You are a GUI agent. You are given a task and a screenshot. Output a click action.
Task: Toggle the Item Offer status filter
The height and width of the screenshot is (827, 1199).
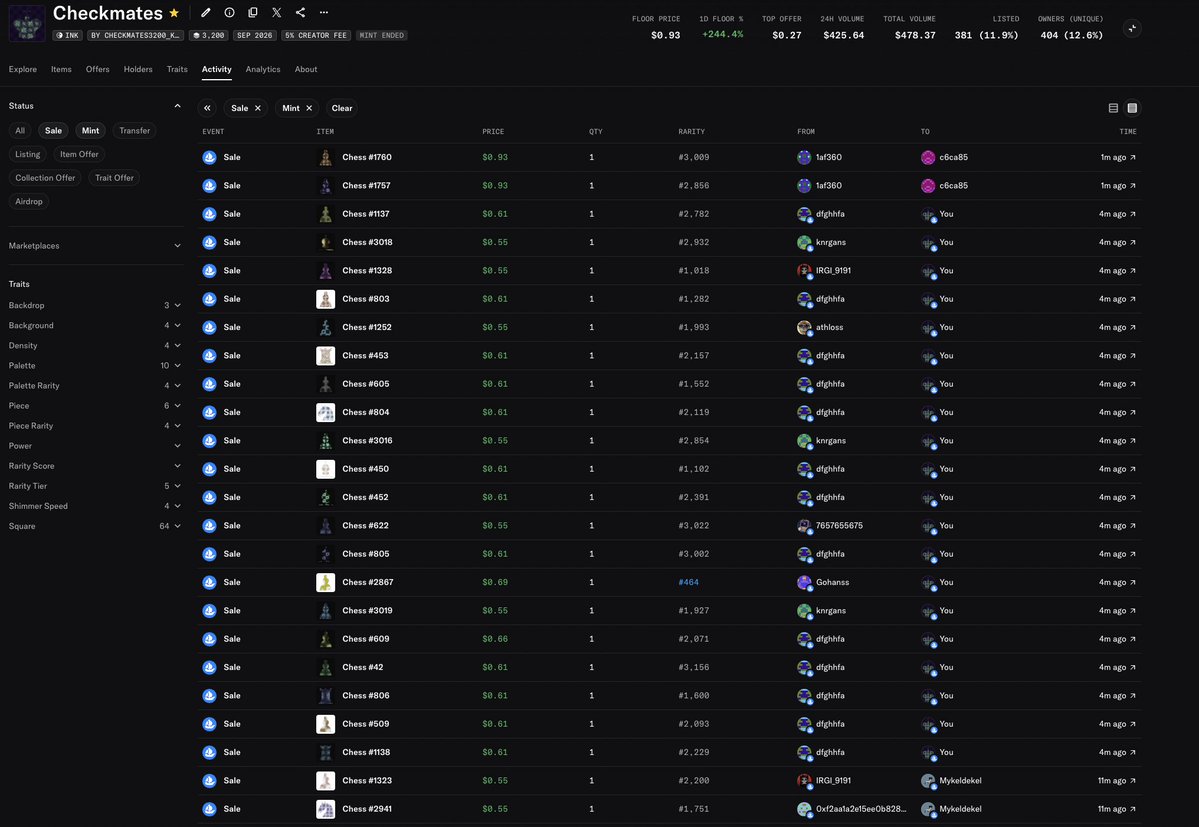tap(79, 154)
